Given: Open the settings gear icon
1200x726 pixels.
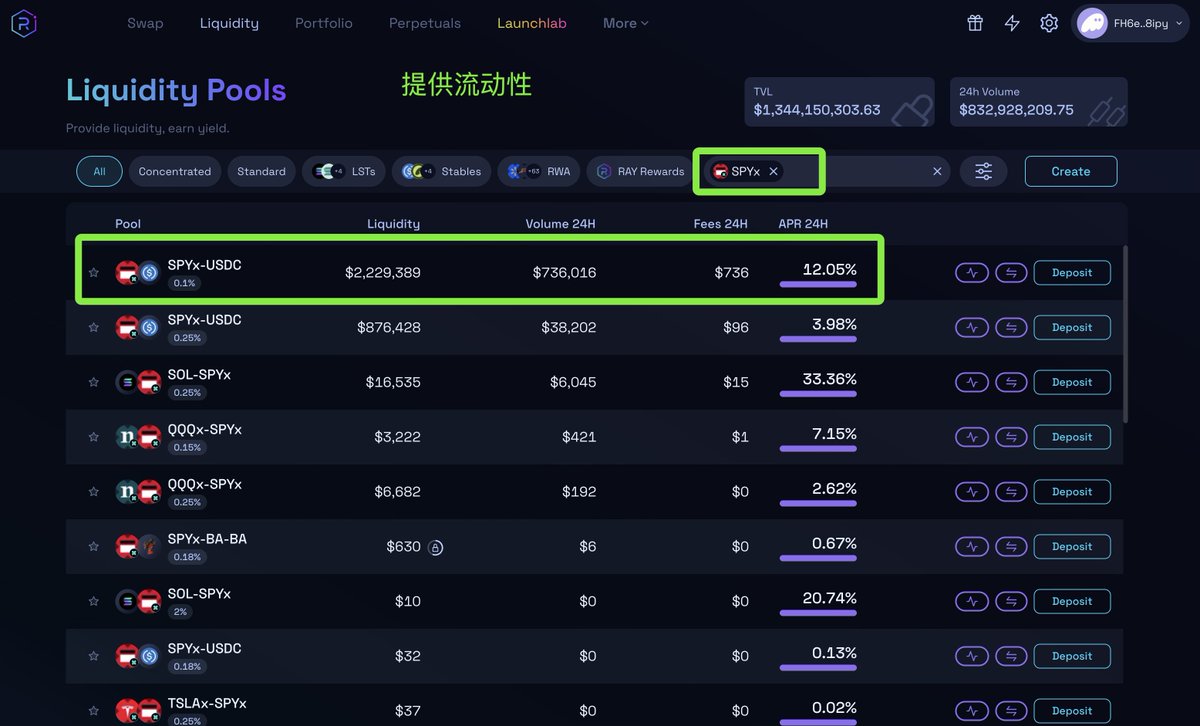Looking at the screenshot, I should [1049, 23].
